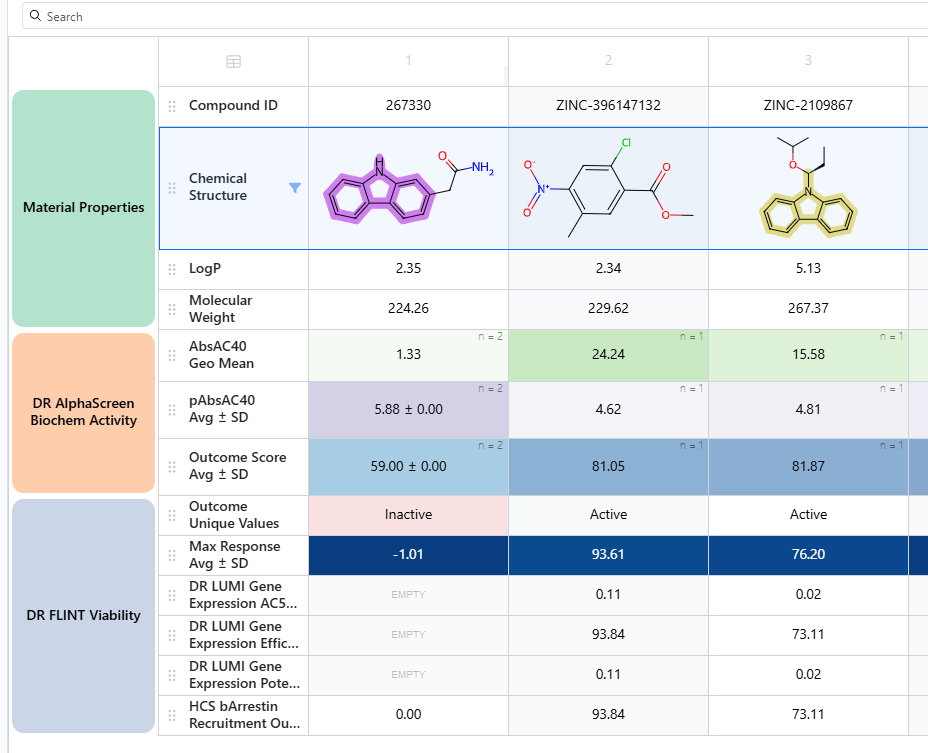Click HCS bArrestin cell 0.00
The image size is (928, 753).
coord(408,715)
